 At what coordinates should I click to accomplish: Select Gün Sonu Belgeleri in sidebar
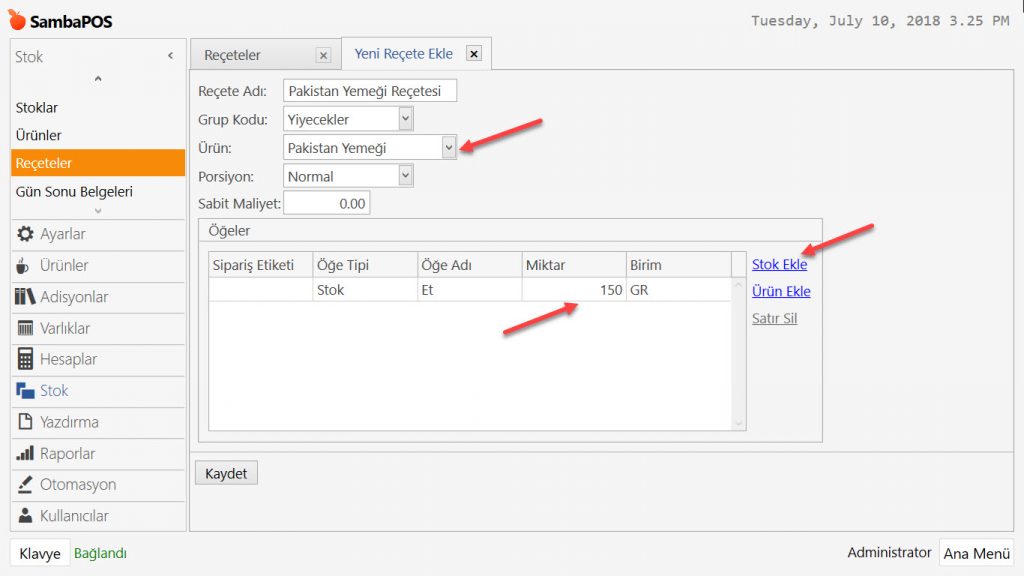pos(74,191)
